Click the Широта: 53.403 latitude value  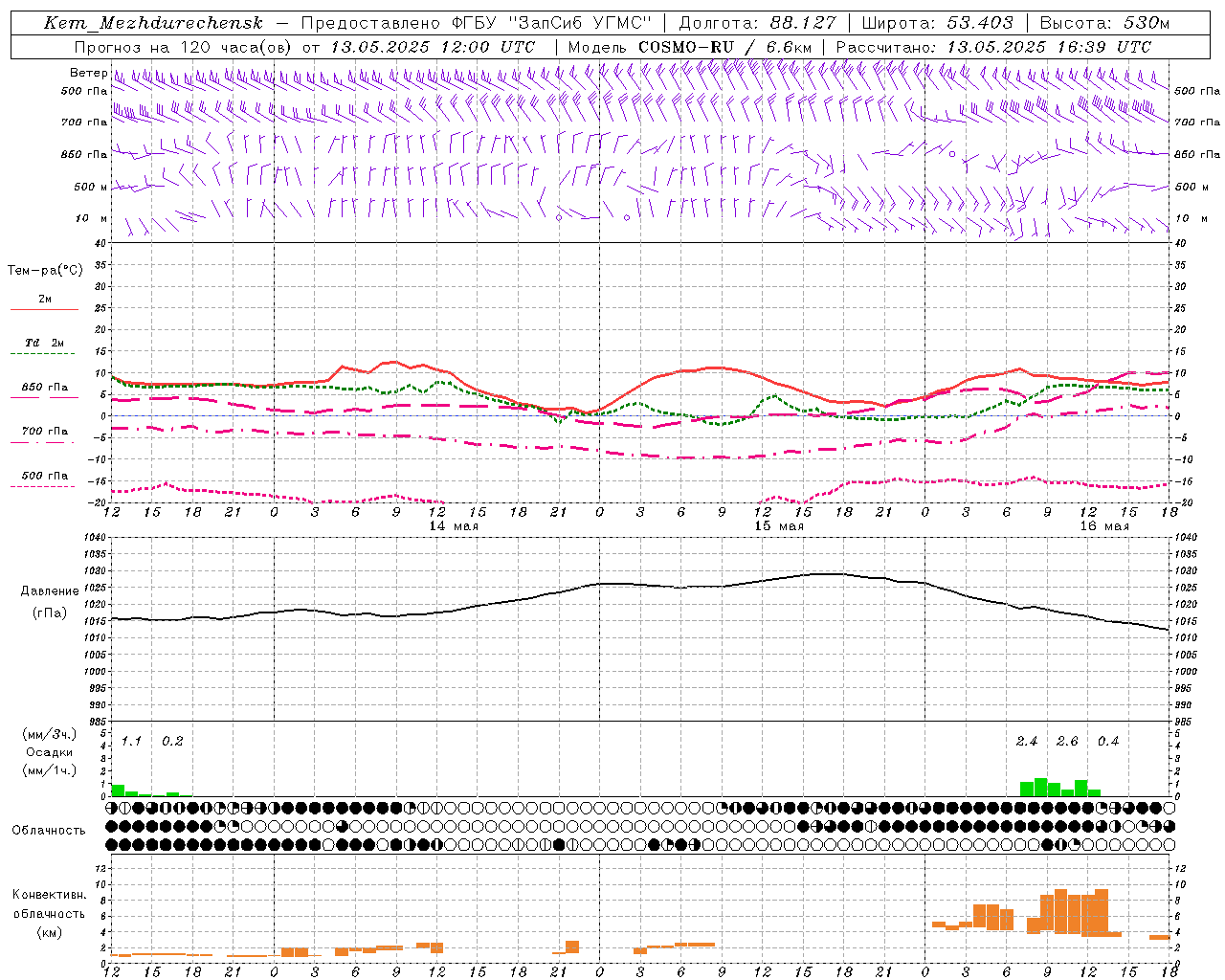point(937,23)
